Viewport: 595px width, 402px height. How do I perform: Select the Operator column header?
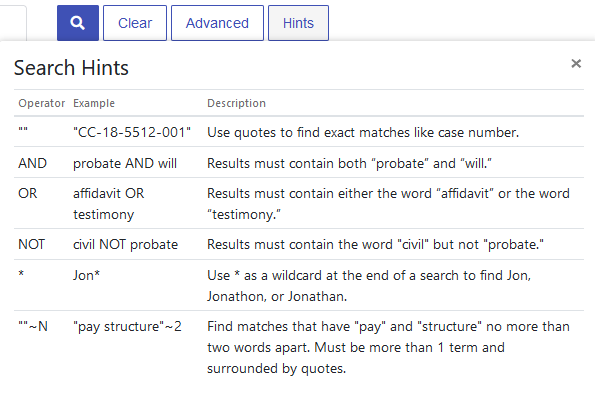pyautogui.click(x=42, y=103)
